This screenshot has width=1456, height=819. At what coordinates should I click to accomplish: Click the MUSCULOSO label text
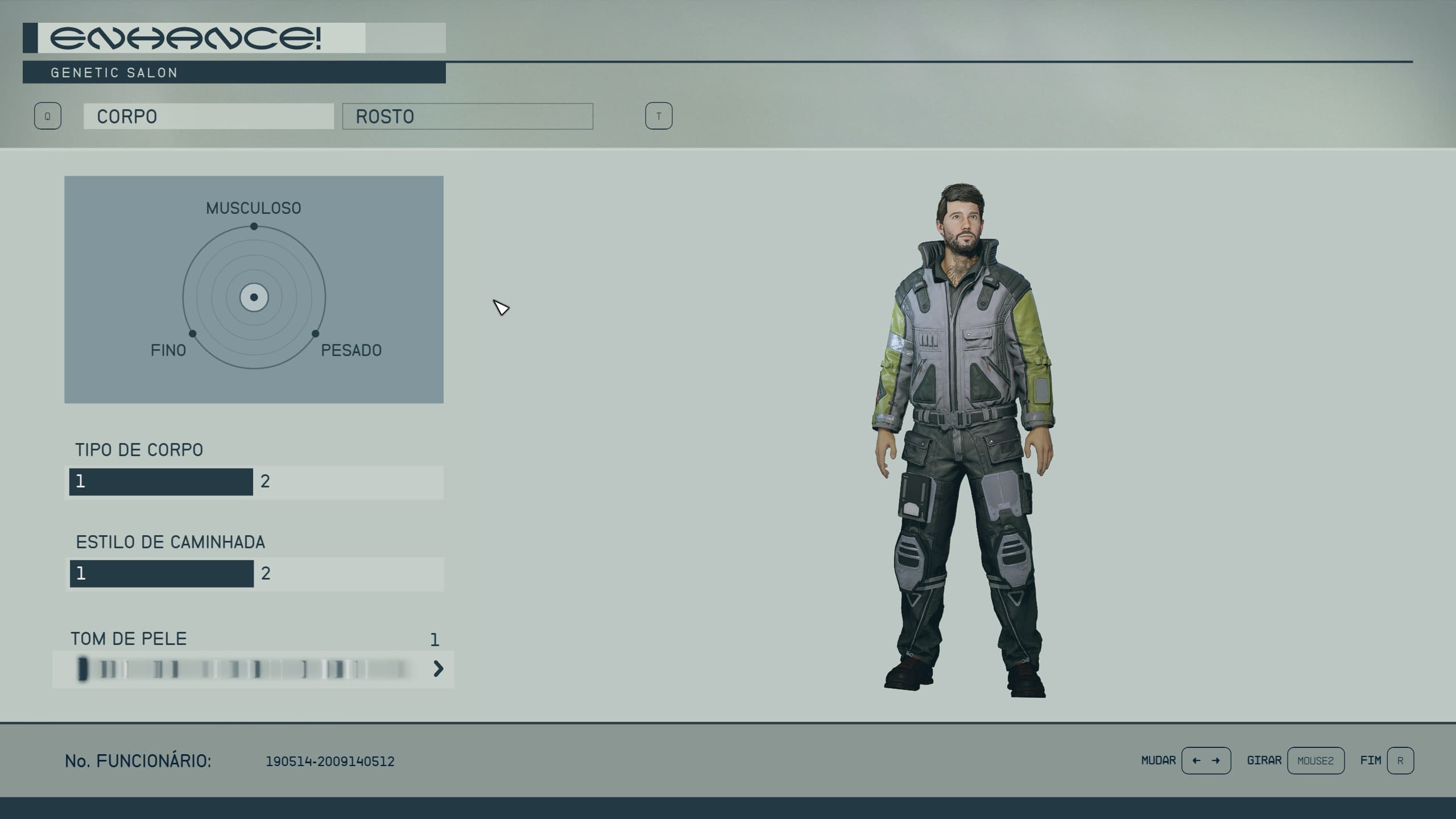pos(254,208)
